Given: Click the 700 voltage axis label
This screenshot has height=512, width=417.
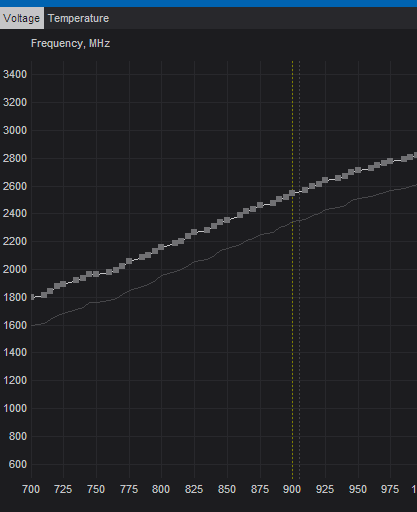Looking at the screenshot, I should (x=31, y=489).
